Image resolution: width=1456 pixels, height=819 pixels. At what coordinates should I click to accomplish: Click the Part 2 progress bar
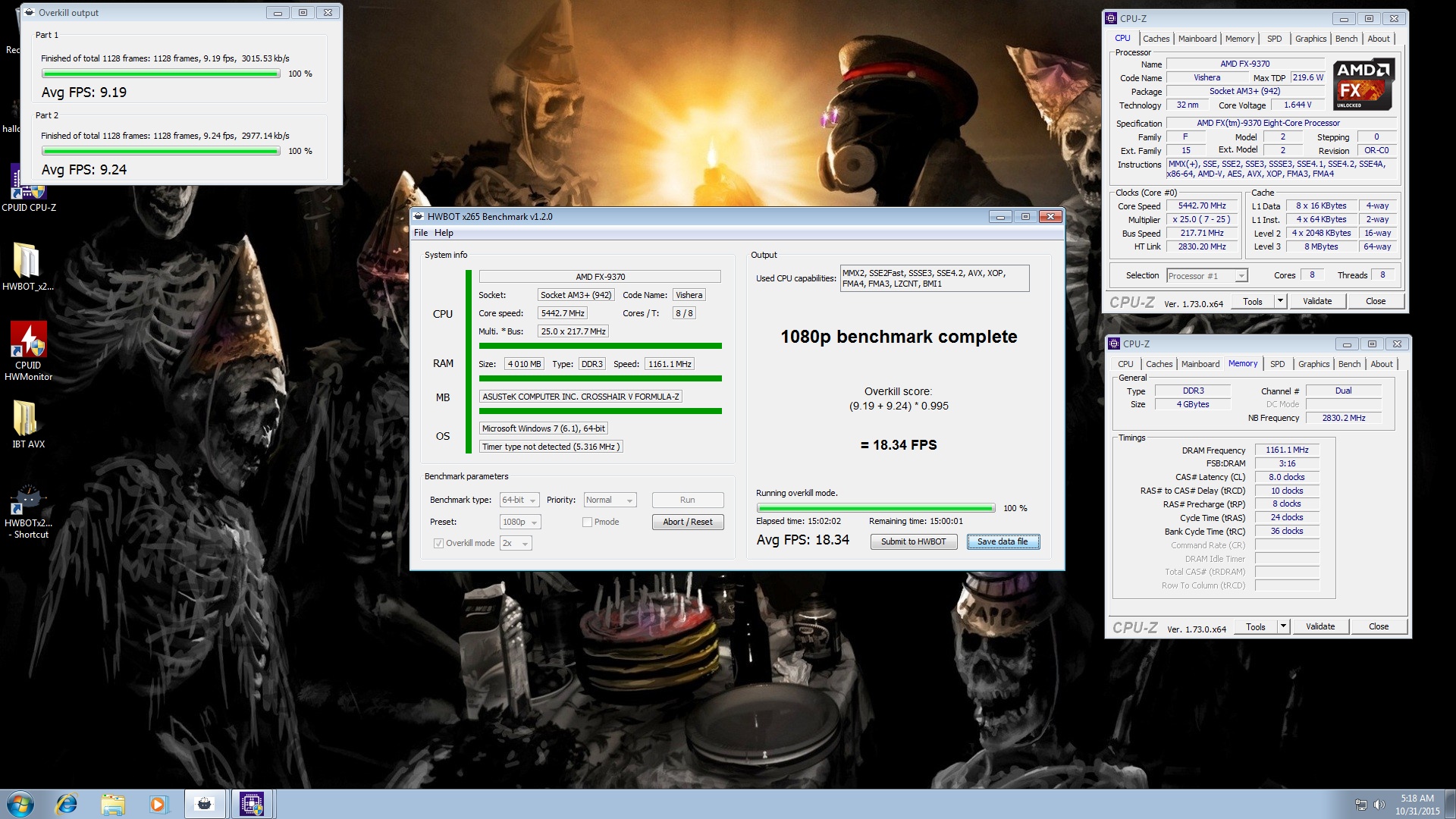click(x=161, y=152)
